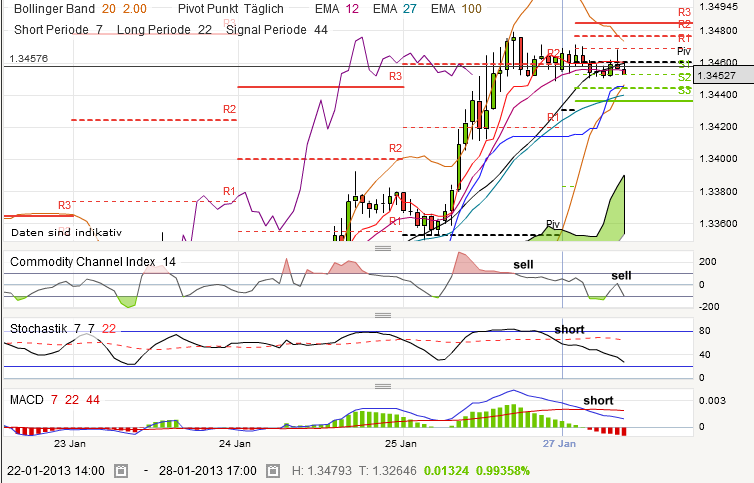Select the Stochastik 7 7 22 title
The width and height of the screenshot is (754, 483).
pos(63,329)
